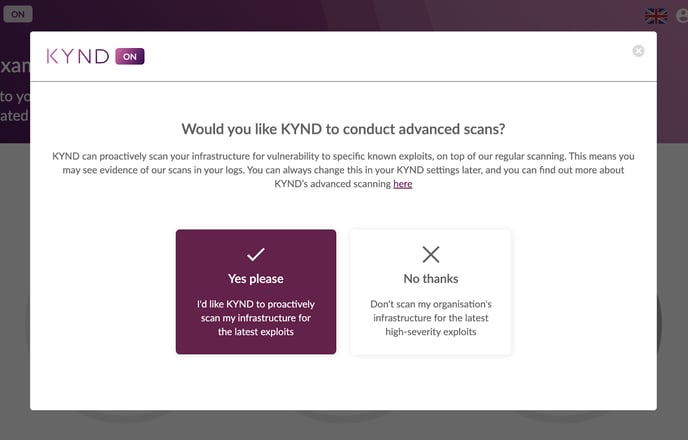This screenshot has width=688, height=440.
Task: Click 'Don't scan my organisation's infrastructure' text
Action: 431,317
